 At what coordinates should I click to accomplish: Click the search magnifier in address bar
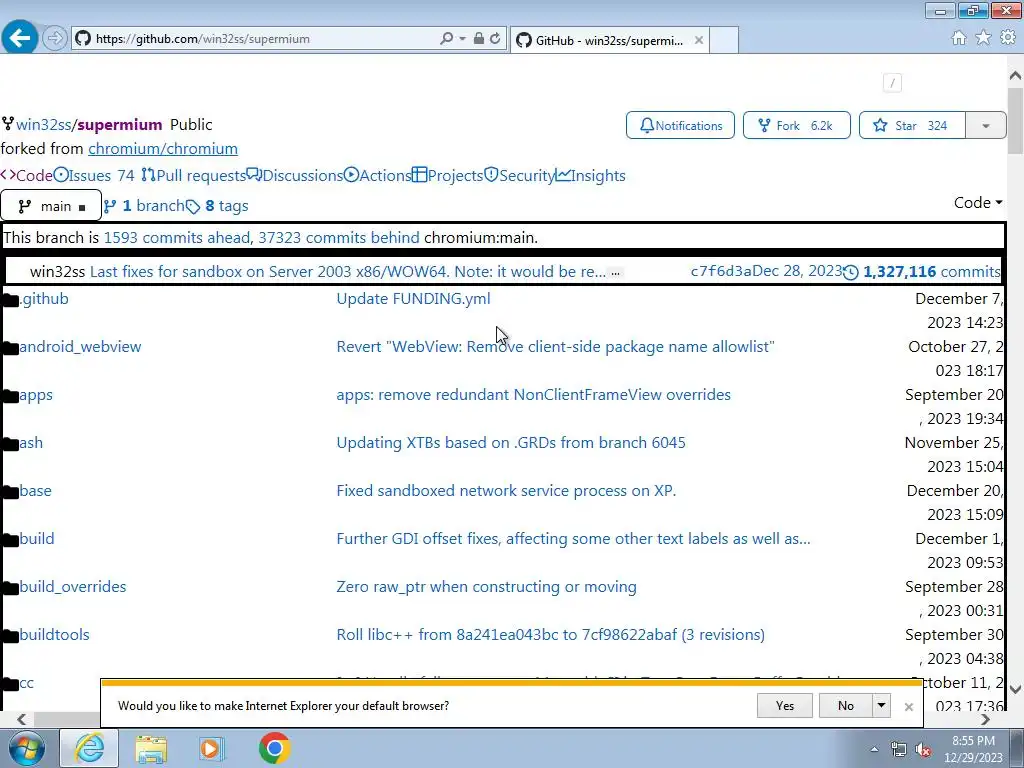tap(447, 39)
